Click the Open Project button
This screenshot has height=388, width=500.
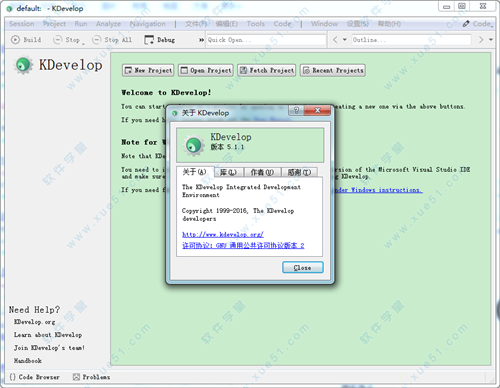[206, 70]
